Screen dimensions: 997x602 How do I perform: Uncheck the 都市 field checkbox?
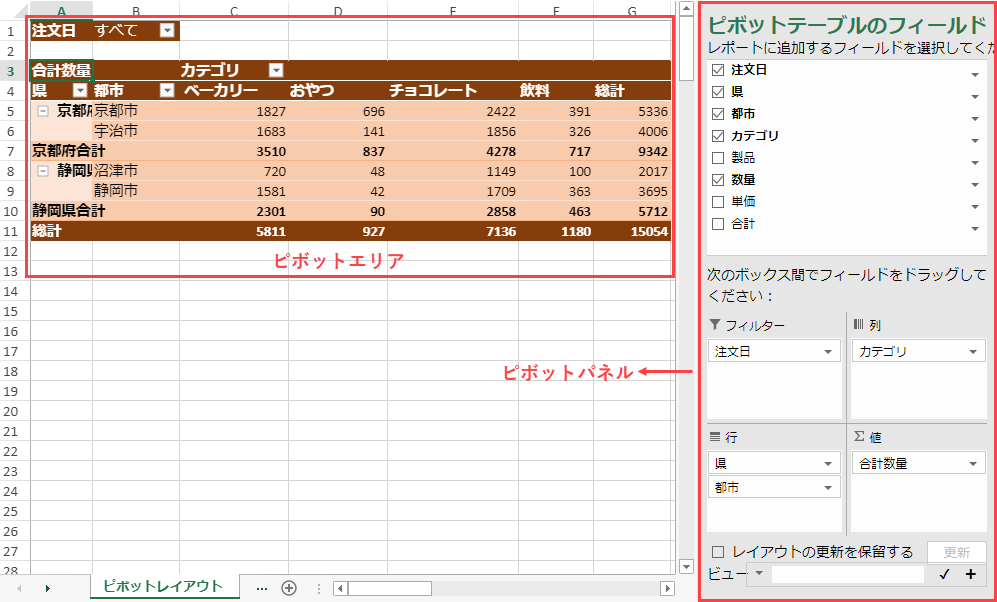pos(718,114)
